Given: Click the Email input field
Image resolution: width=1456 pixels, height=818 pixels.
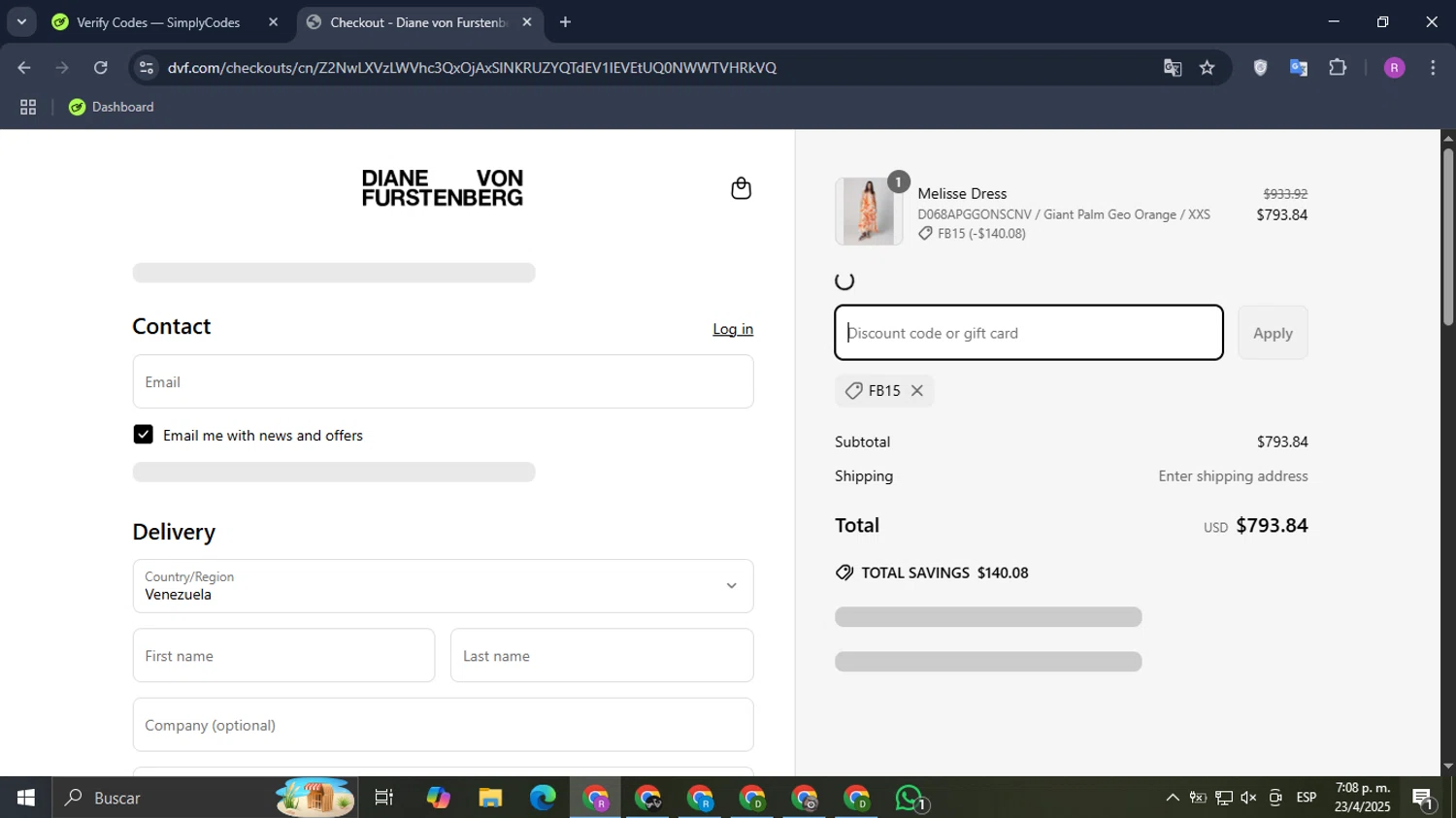Looking at the screenshot, I should click(443, 381).
